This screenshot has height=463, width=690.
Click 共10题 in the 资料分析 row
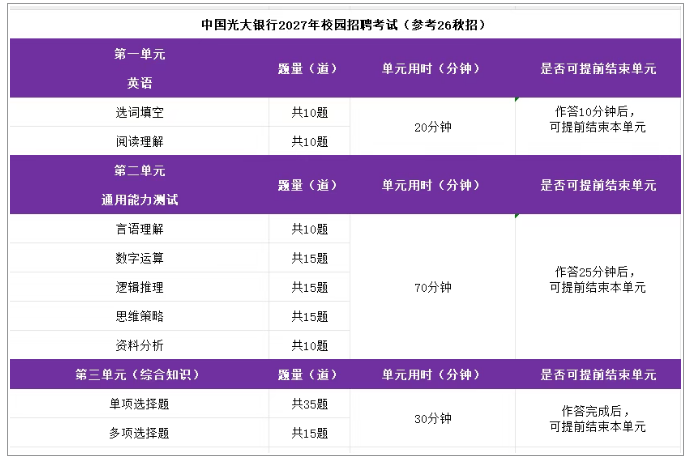[310, 345]
